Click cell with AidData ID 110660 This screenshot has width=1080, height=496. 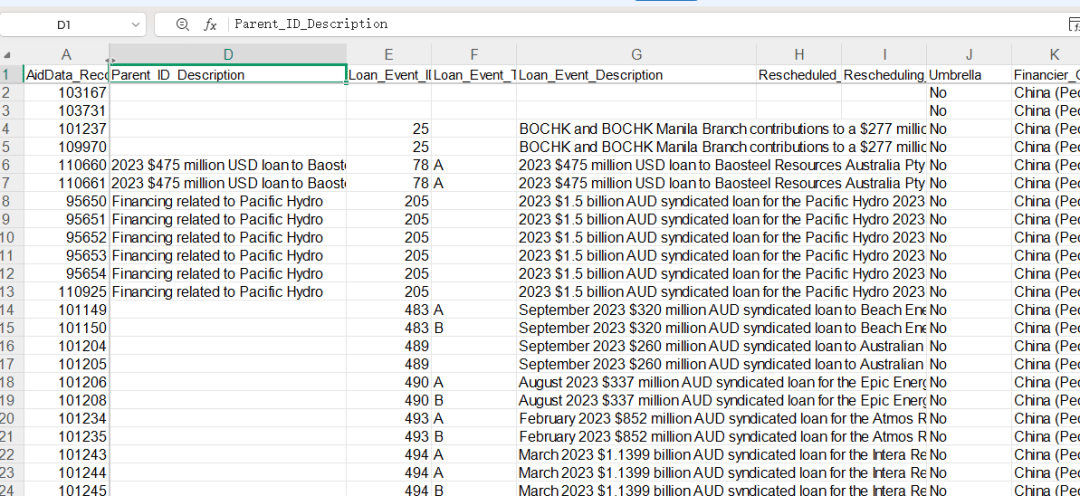pyautogui.click(x=66, y=165)
